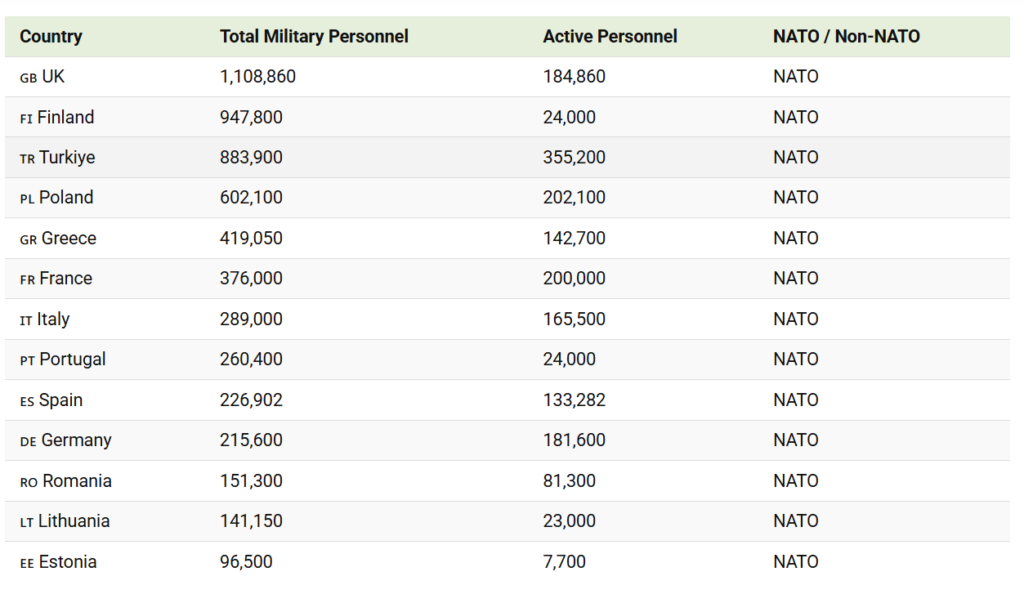Click the Country column header
The width and height of the screenshot is (1024, 603).
(51, 36)
